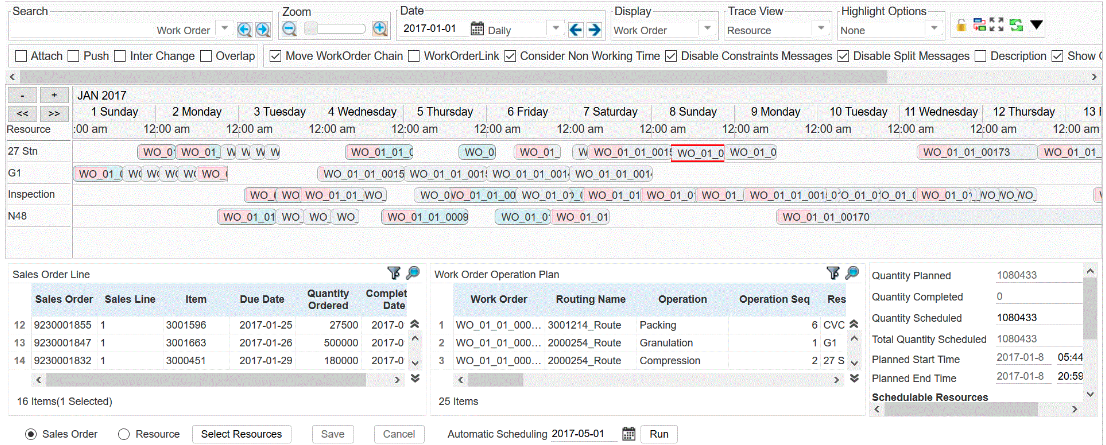This screenshot has width=1106, height=445.
Task: Click the Sales Order Line horizontal scrollbar
Action: [x=205, y=380]
